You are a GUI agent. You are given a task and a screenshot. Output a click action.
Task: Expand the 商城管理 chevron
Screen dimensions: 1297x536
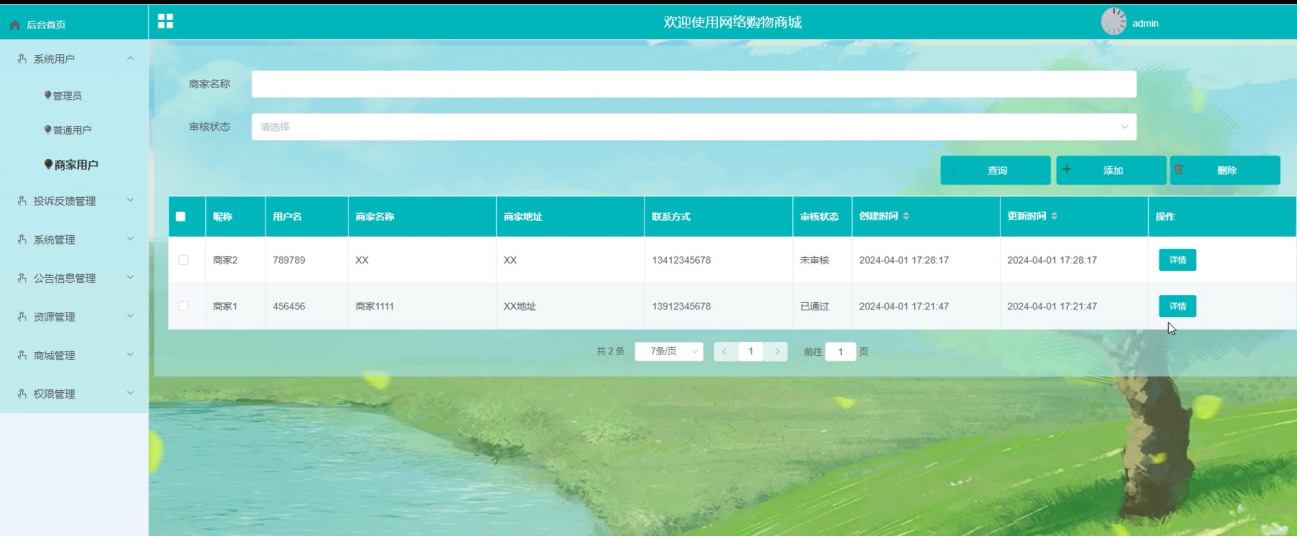tap(130, 355)
